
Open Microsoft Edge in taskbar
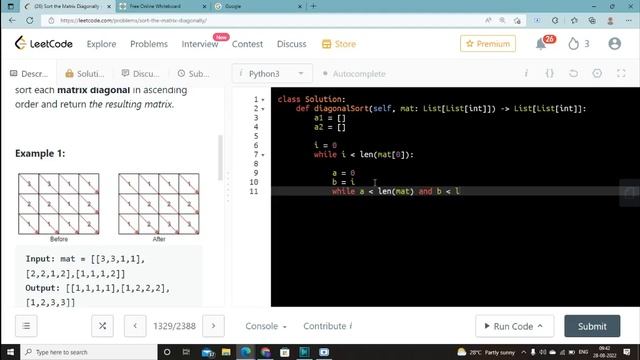tap(246, 352)
